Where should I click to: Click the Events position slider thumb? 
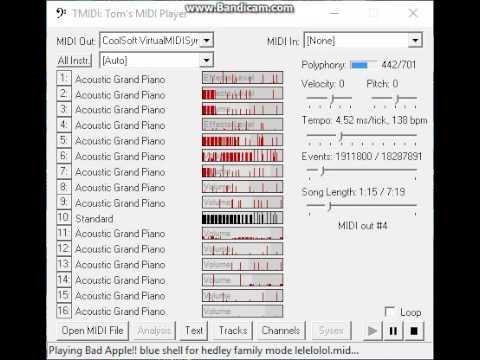(322, 171)
